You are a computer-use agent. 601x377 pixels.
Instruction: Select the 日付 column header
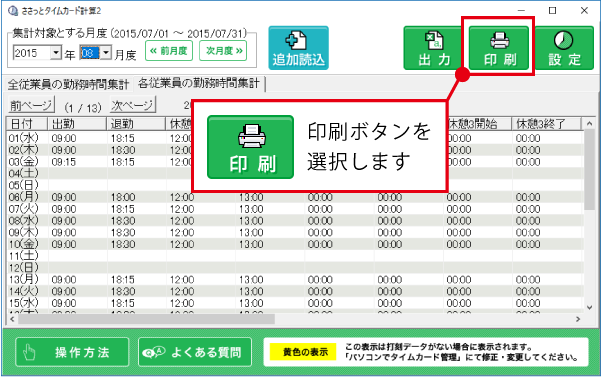point(27,124)
